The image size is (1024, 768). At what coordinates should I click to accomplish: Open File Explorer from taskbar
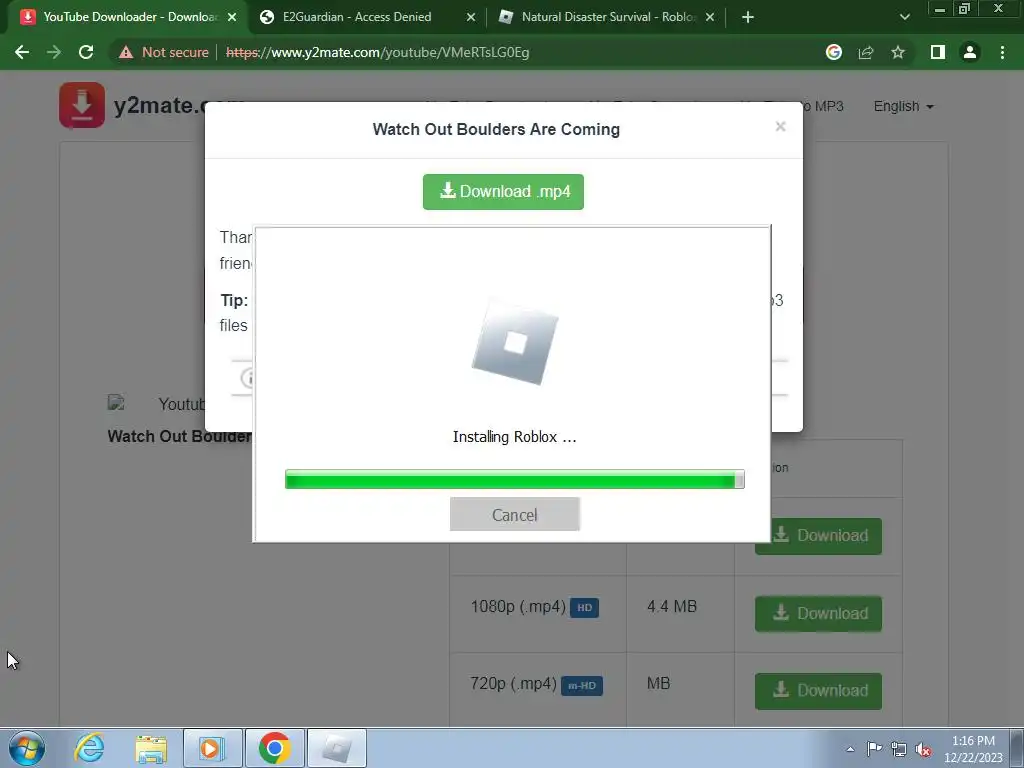coord(151,748)
